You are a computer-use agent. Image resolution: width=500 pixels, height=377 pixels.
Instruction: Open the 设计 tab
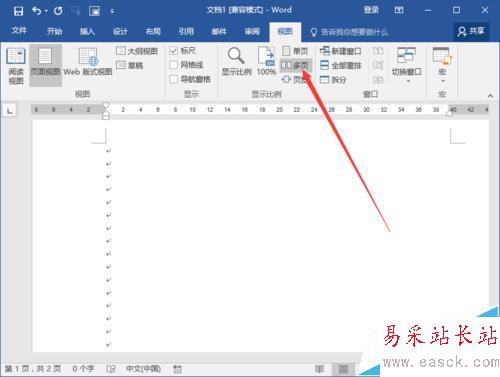click(120, 31)
